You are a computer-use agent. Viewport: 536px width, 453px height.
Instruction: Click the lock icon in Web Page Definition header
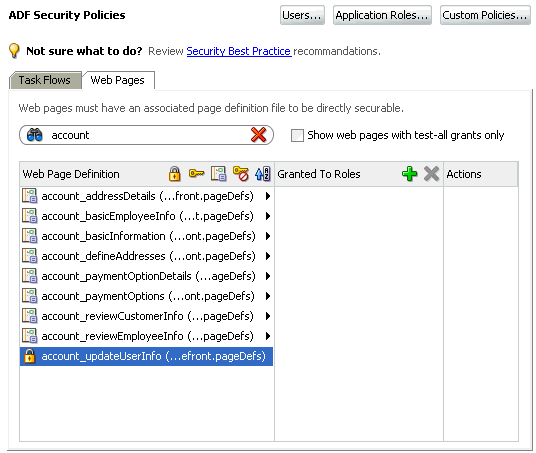(174, 174)
